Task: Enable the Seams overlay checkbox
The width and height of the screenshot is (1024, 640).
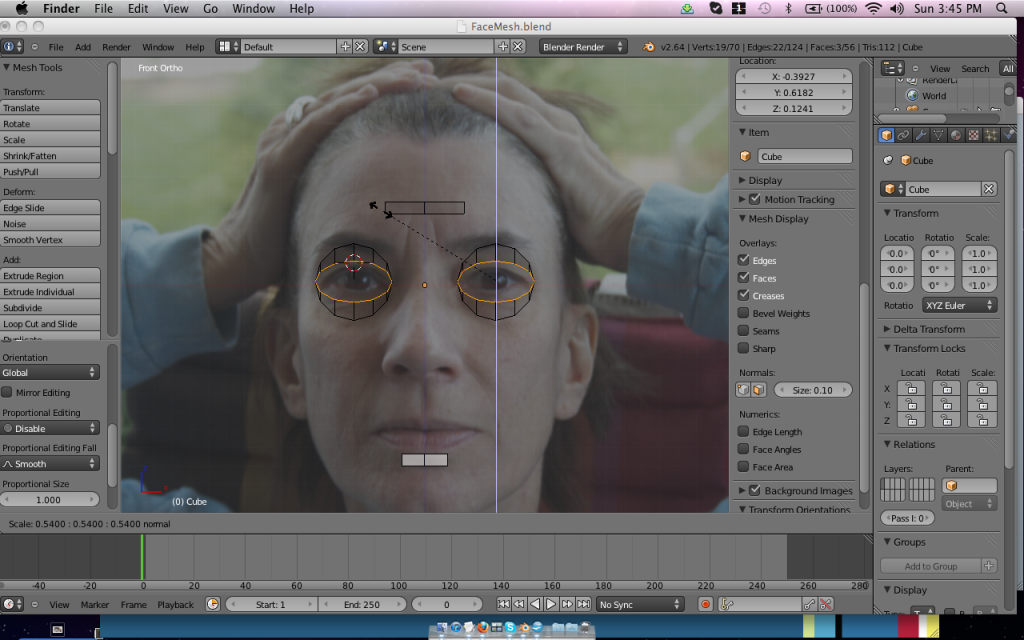Action: (x=743, y=331)
